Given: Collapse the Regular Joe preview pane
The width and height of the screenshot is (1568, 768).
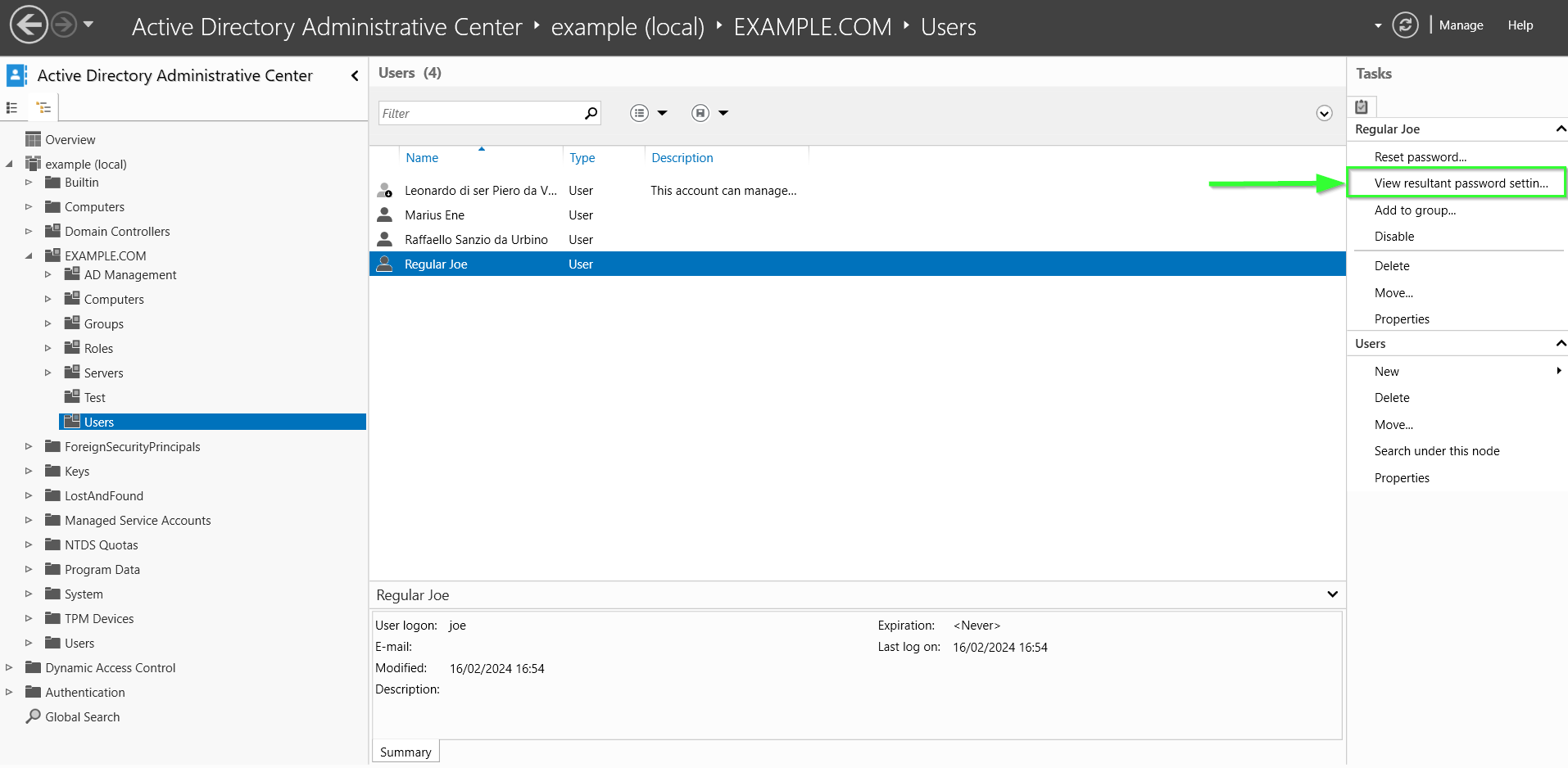Looking at the screenshot, I should click(1332, 594).
